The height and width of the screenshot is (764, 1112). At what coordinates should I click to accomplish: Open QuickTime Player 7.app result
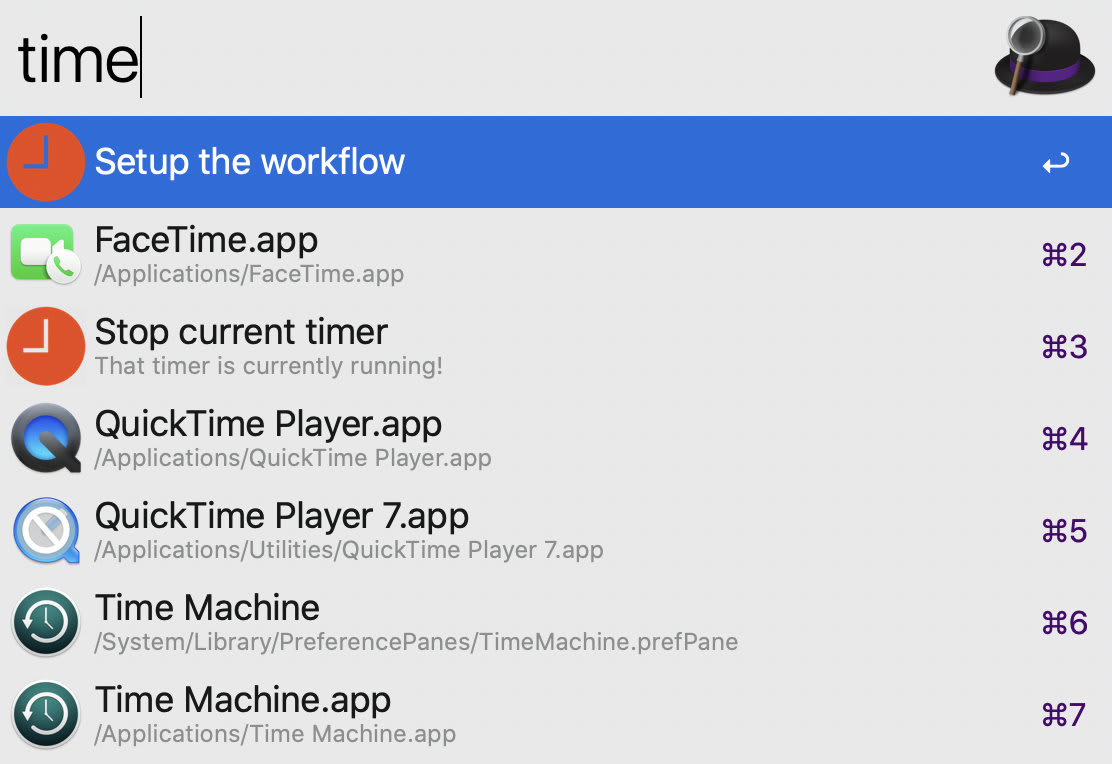[x=556, y=531]
